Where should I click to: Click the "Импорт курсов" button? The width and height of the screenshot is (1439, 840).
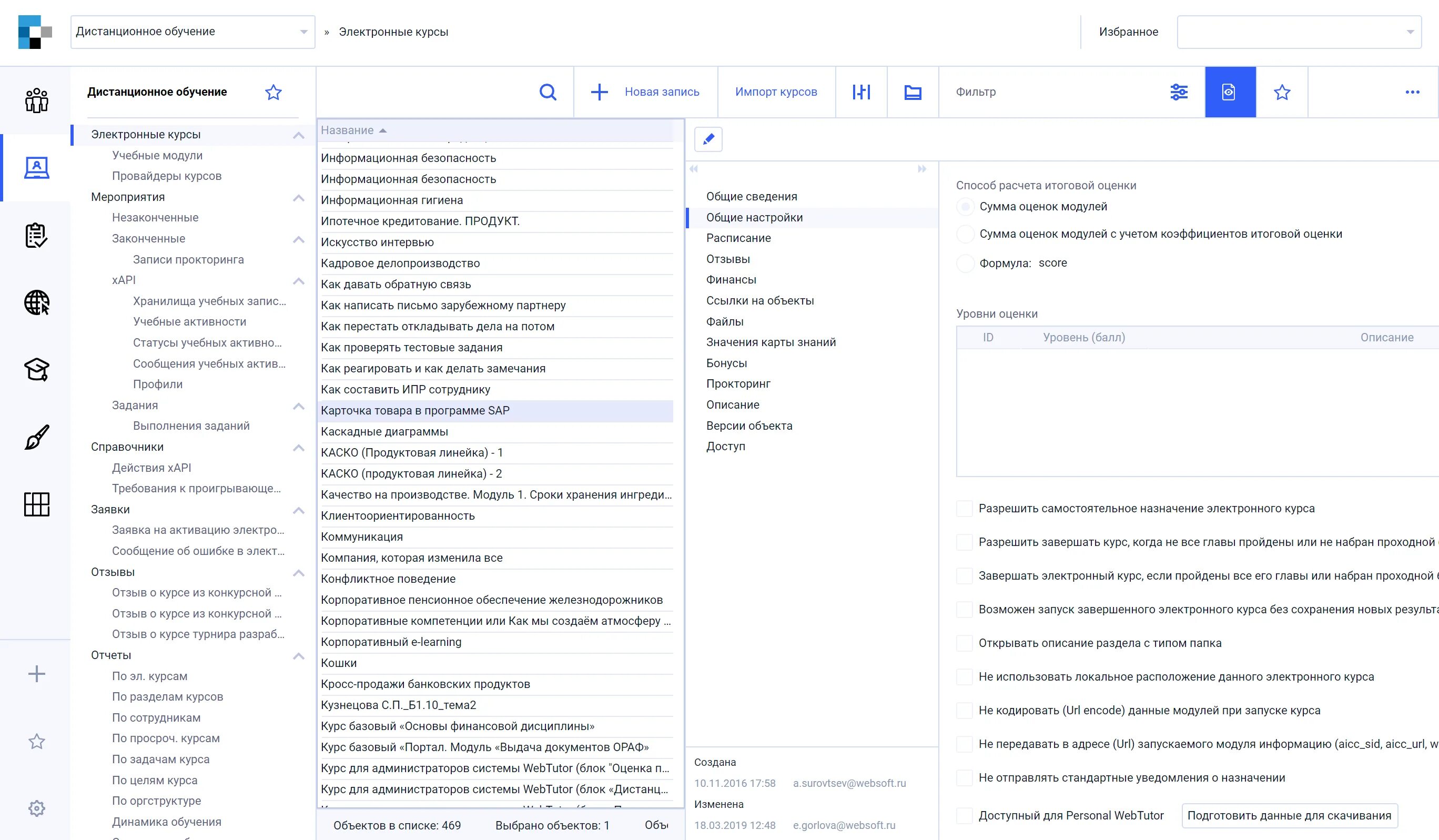click(775, 92)
